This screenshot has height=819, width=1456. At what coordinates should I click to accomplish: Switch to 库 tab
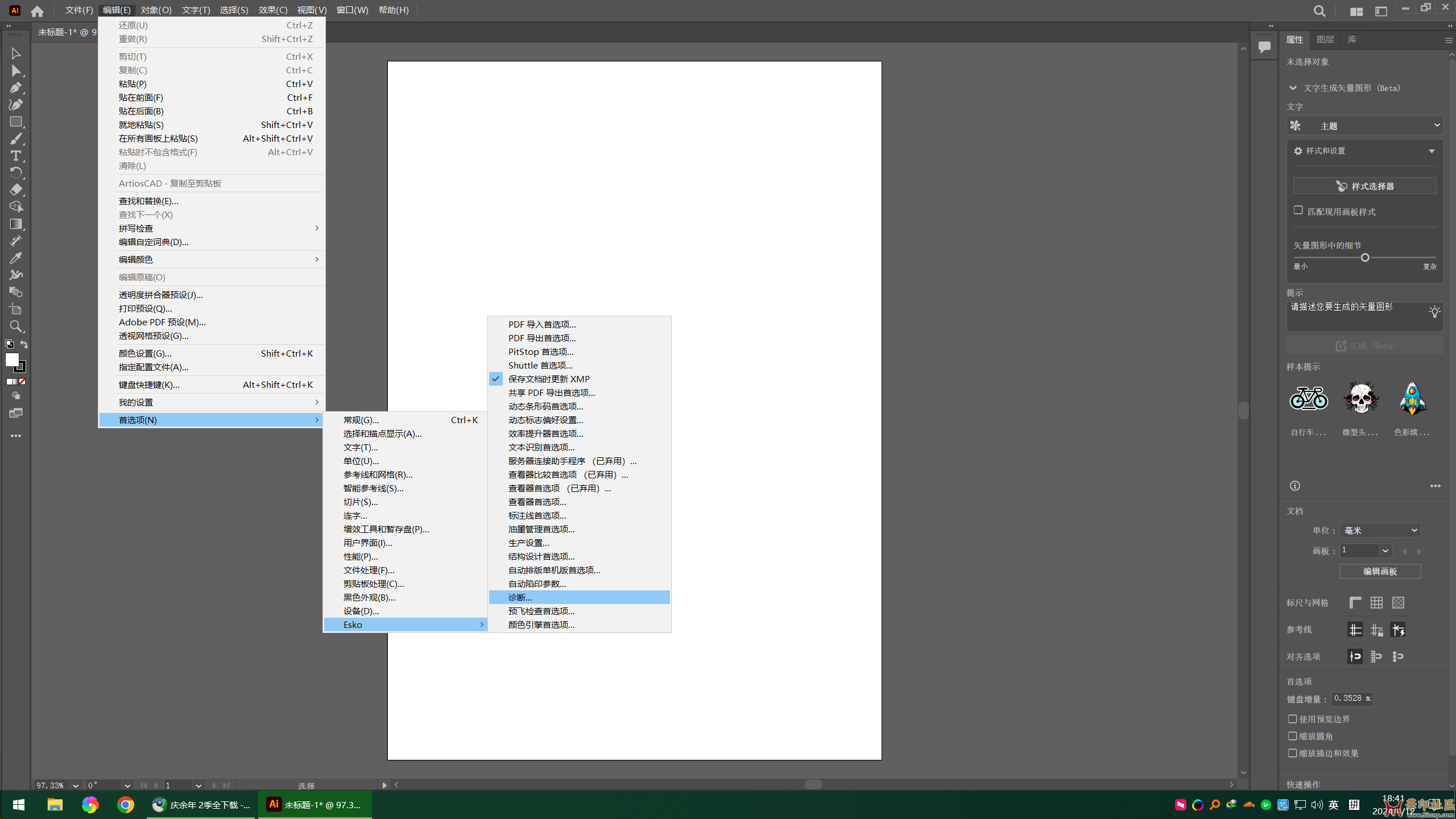click(1352, 39)
